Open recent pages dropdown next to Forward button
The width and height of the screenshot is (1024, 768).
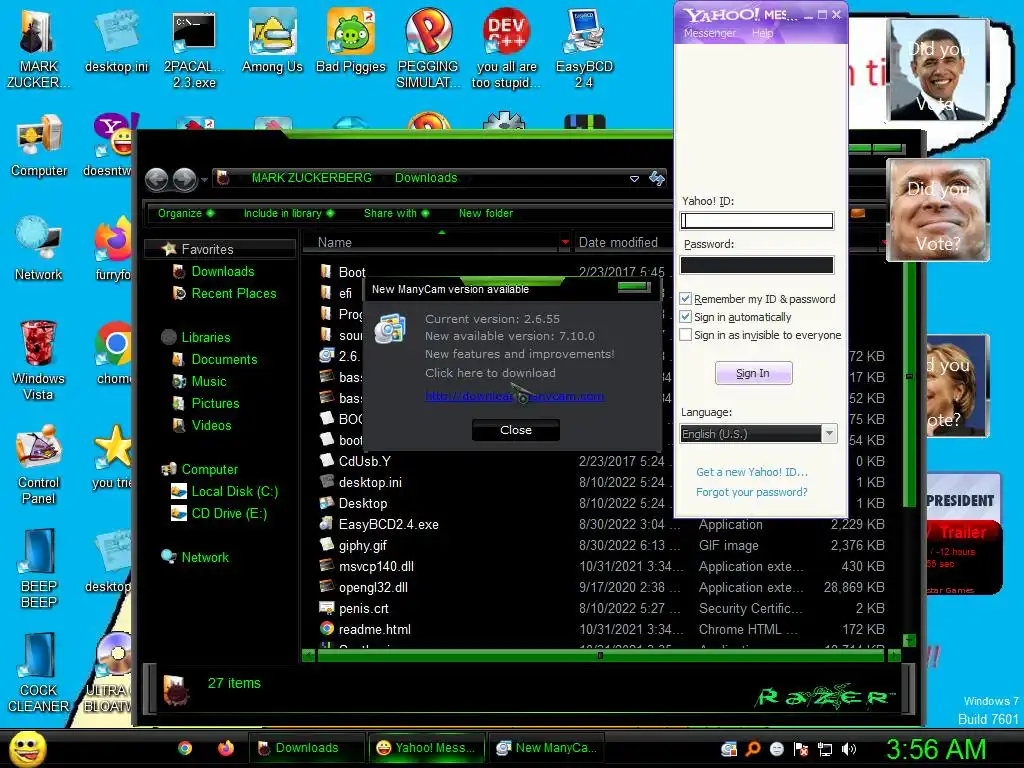pos(204,180)
